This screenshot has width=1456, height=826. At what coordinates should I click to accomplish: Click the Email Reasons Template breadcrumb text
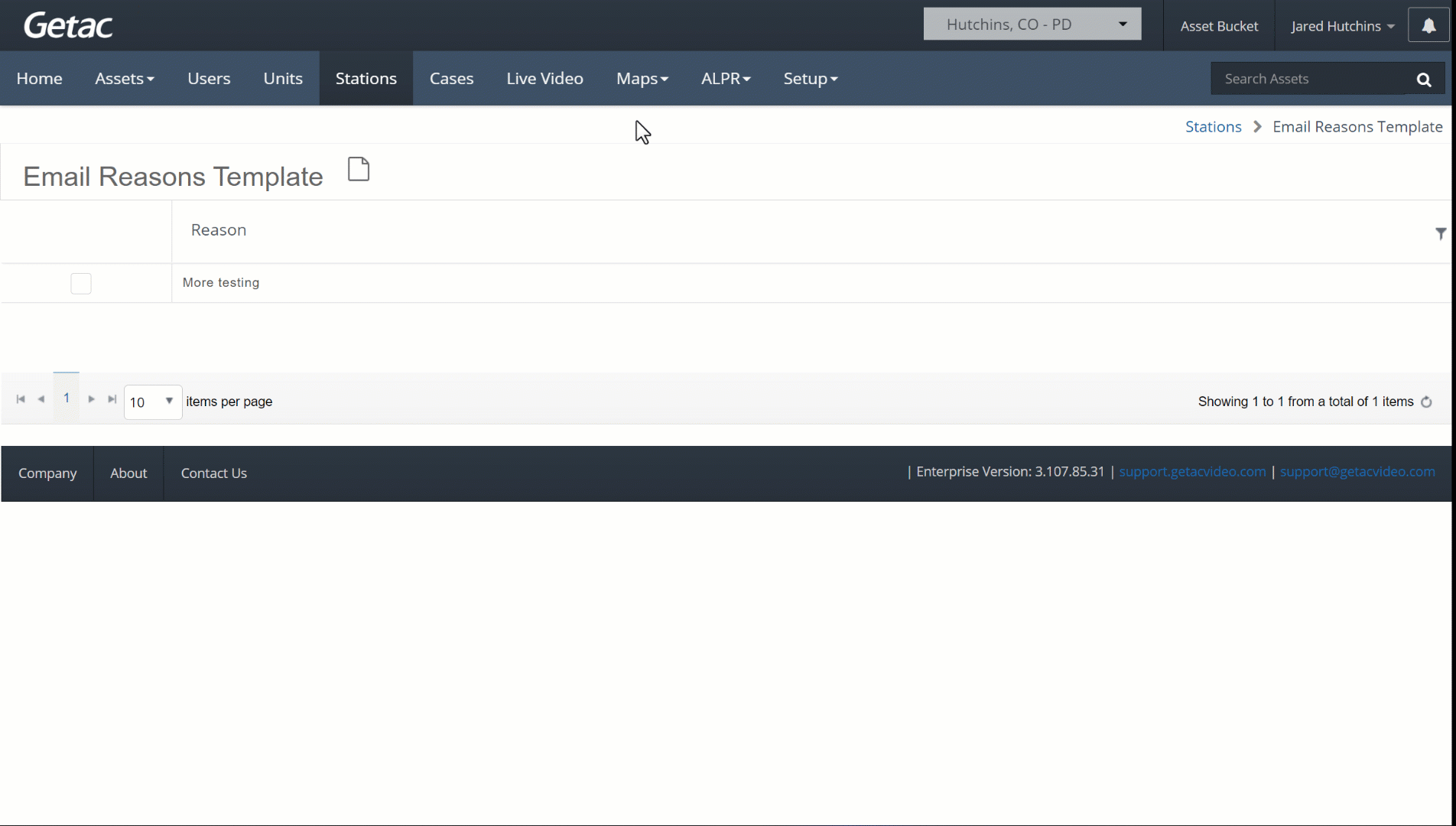point(1357,127)
